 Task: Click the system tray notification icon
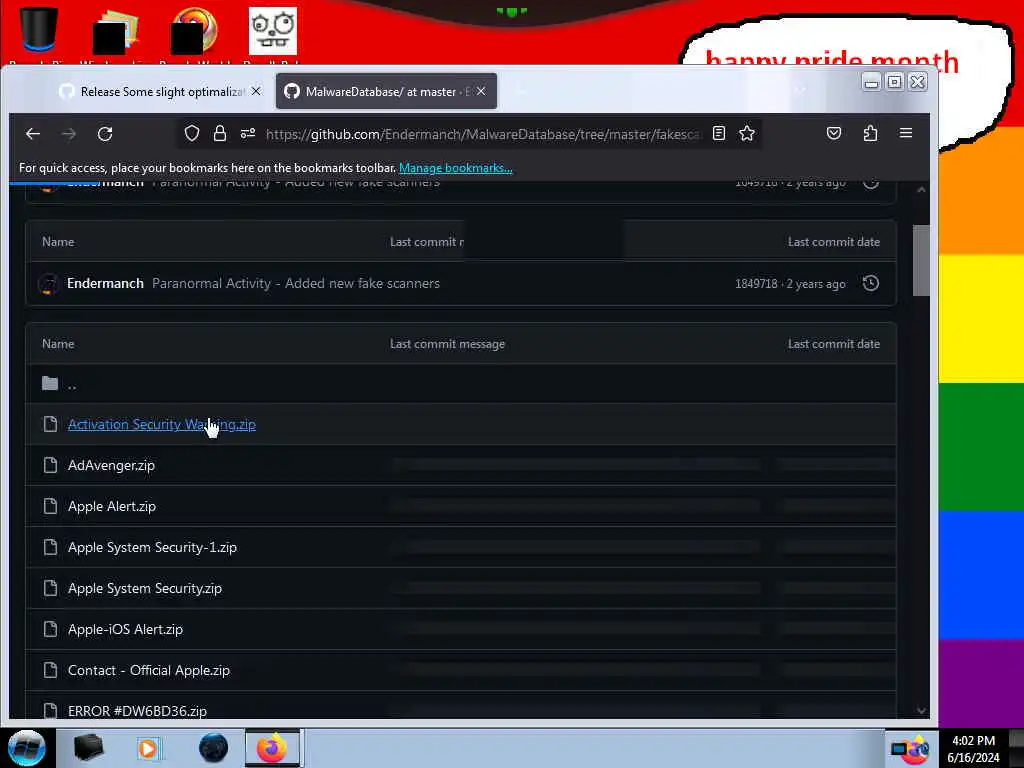(x=911, y=750)
